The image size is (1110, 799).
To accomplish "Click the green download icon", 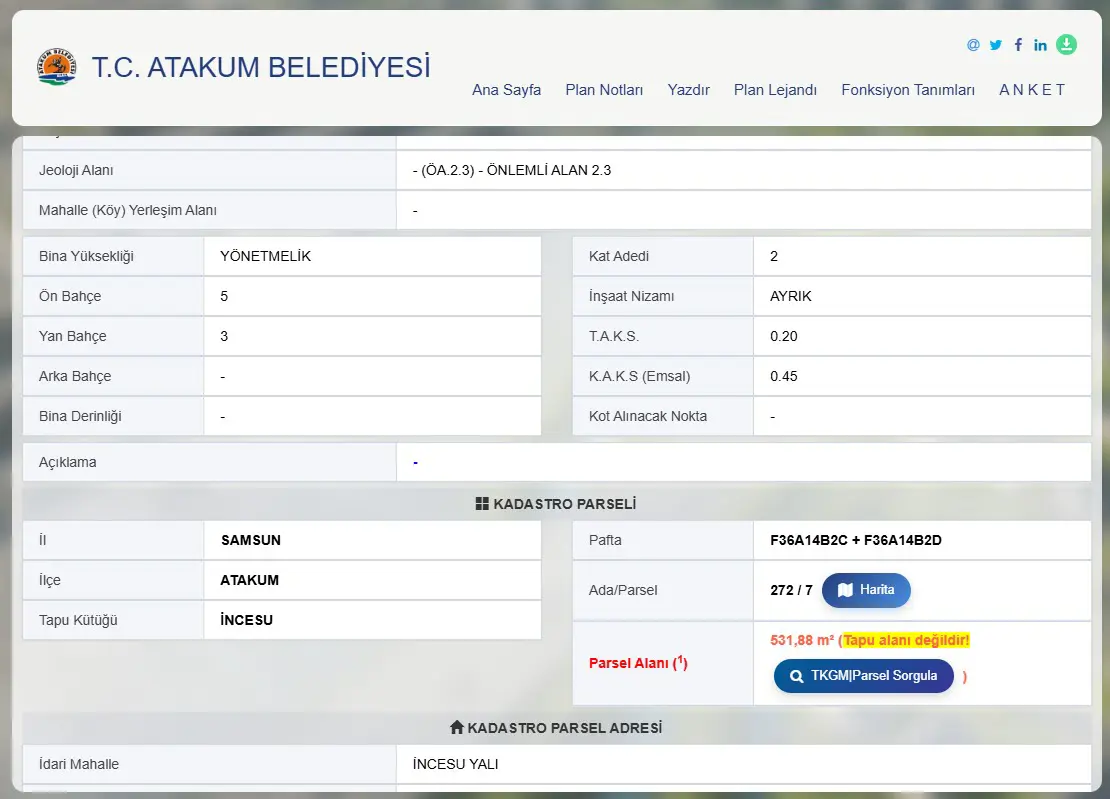I will click(1066, 45).
